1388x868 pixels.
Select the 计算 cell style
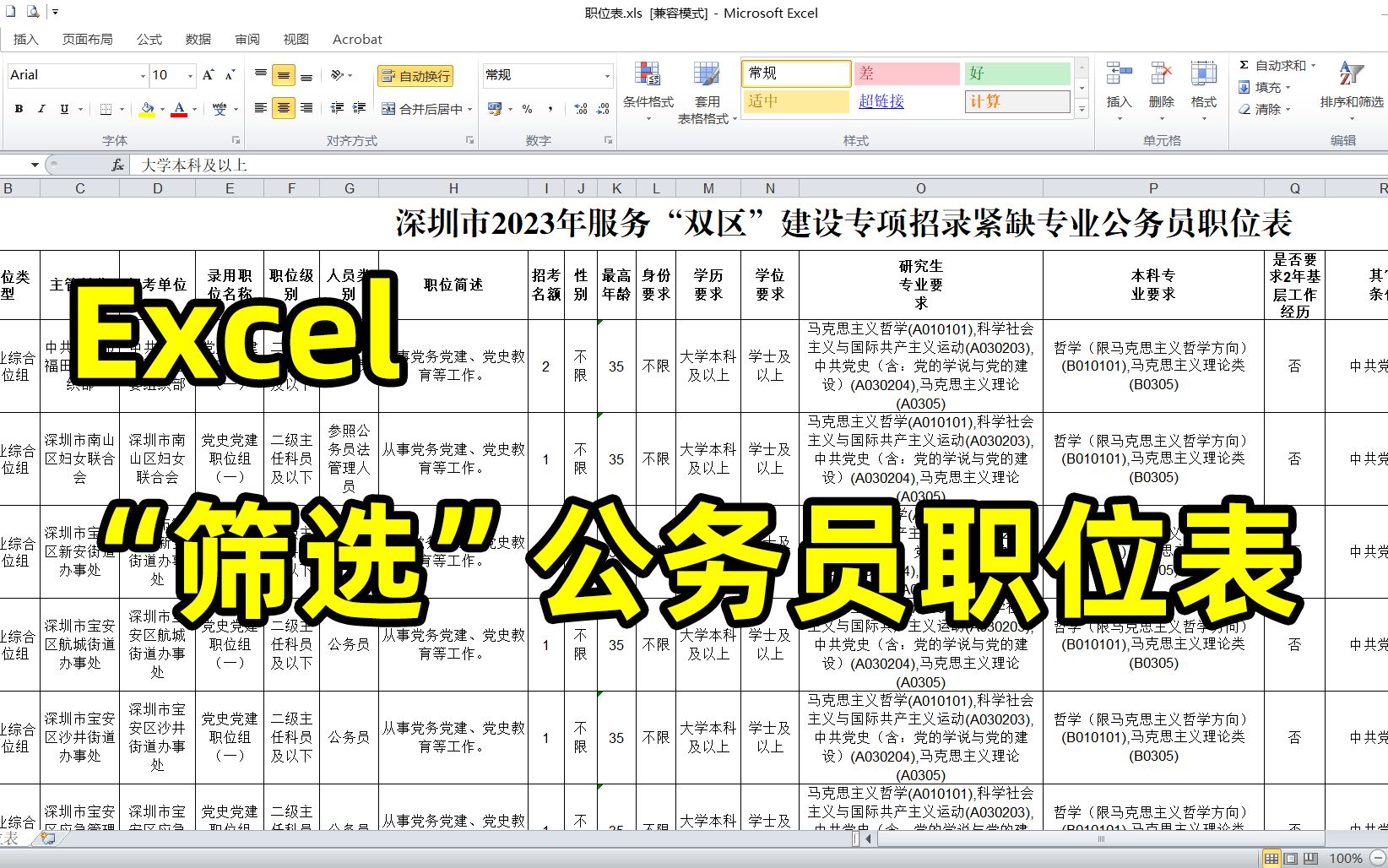coord(1017,101)
